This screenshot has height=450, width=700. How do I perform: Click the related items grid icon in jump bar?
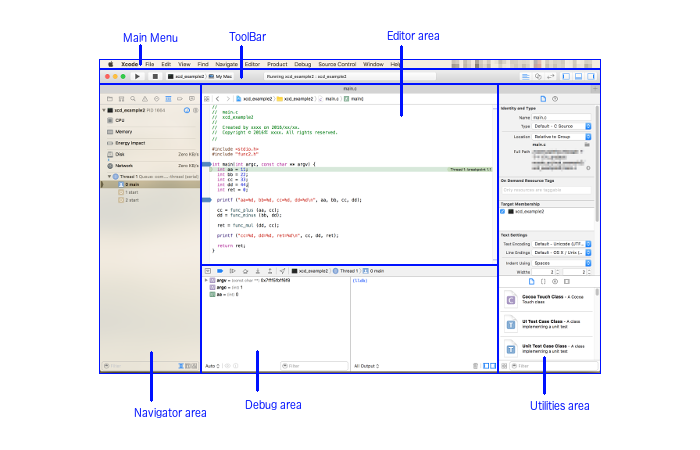[207, 99]
